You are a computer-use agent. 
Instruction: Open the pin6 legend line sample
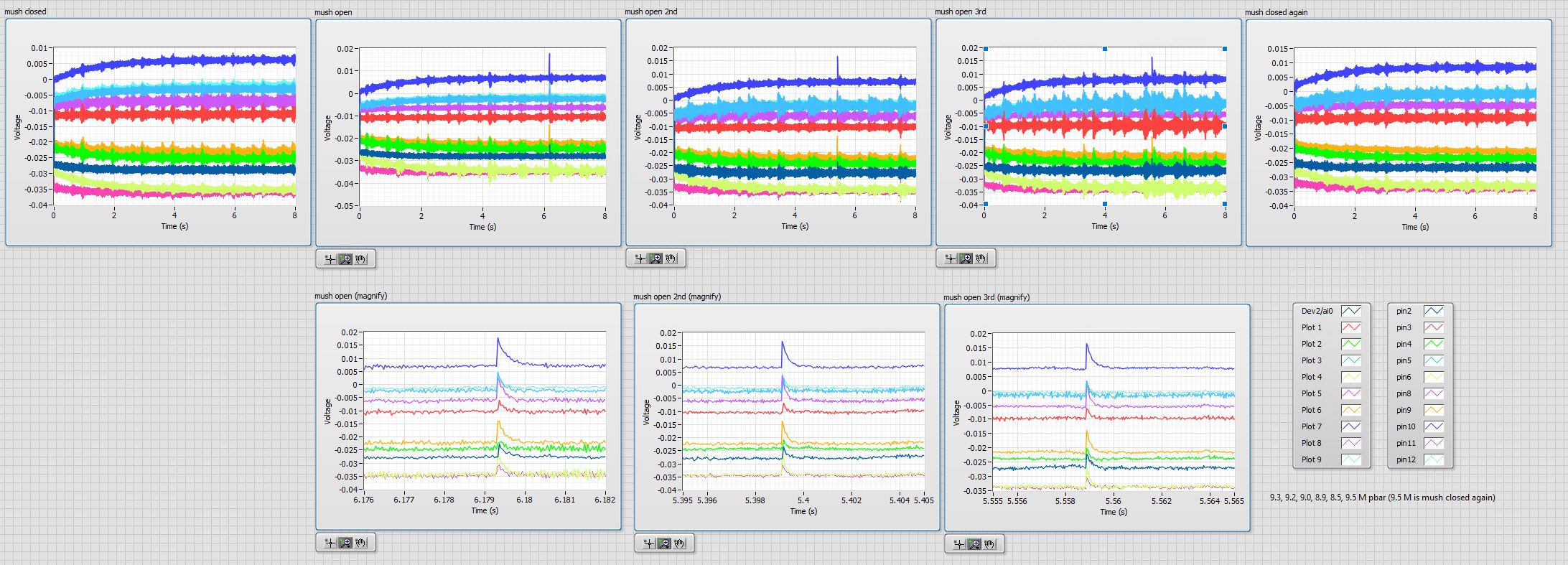[x=1434, y=377]
